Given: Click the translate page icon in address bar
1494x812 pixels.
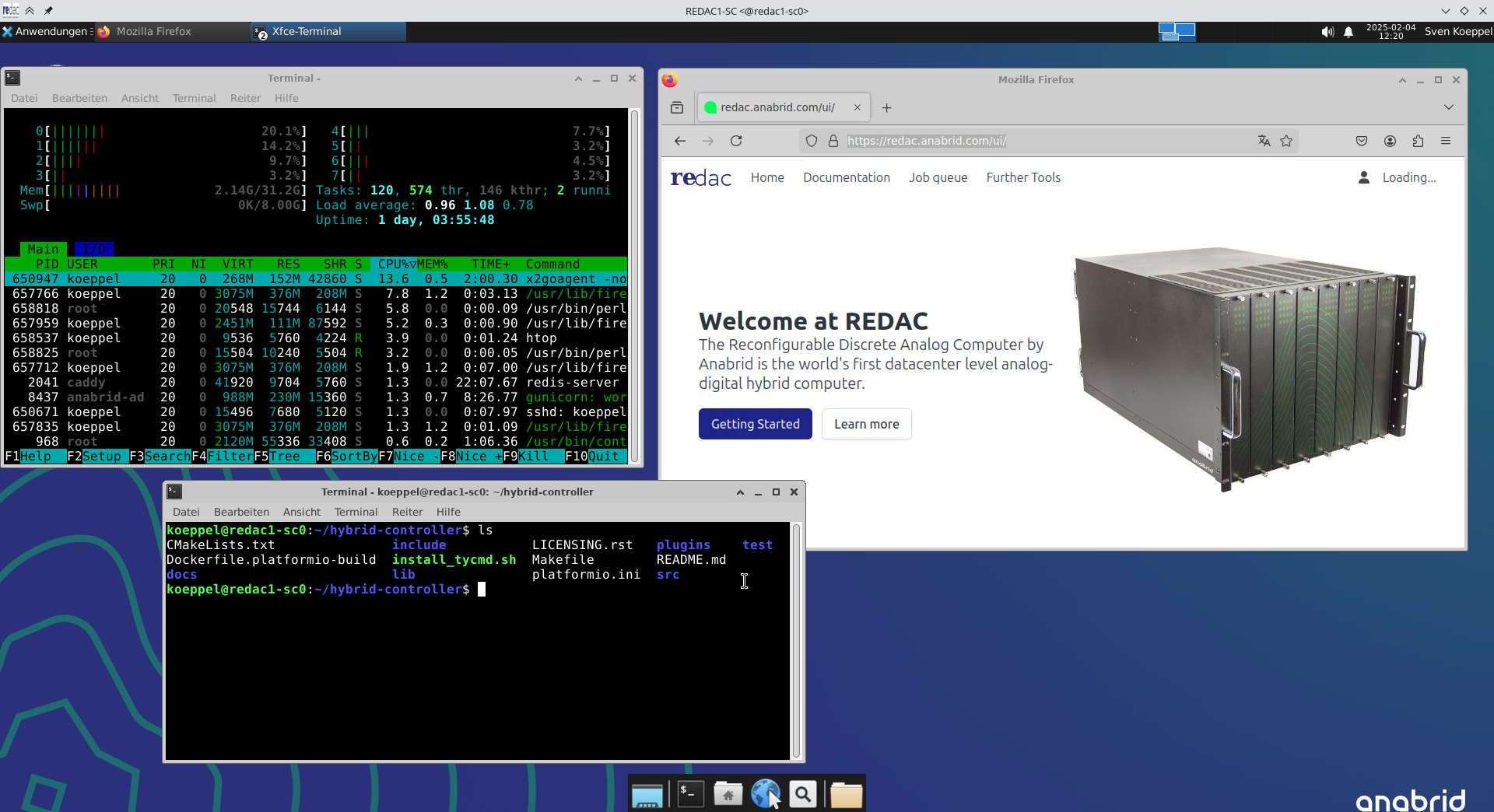Looking at the screenshot, I should tap(1264, 141).
